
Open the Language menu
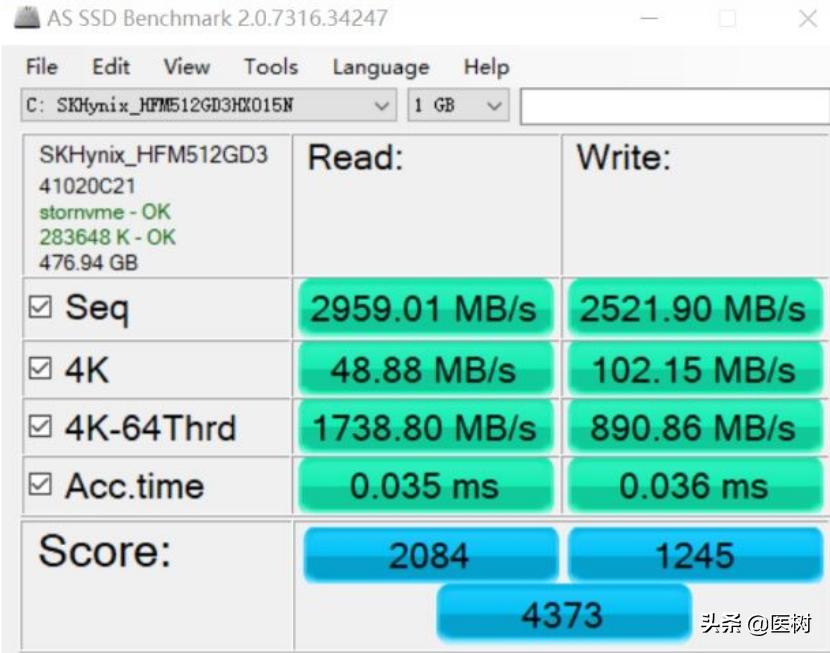click(379, 67)
